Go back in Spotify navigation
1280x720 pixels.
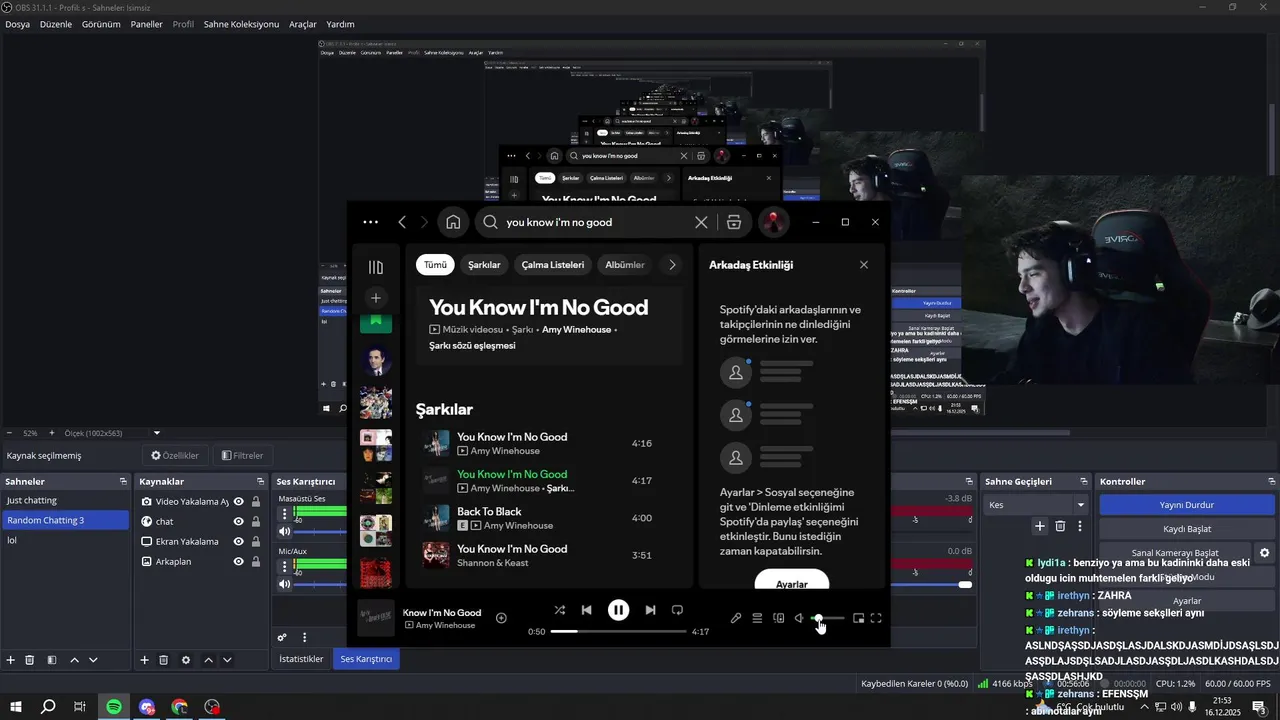tap(402, 222)
